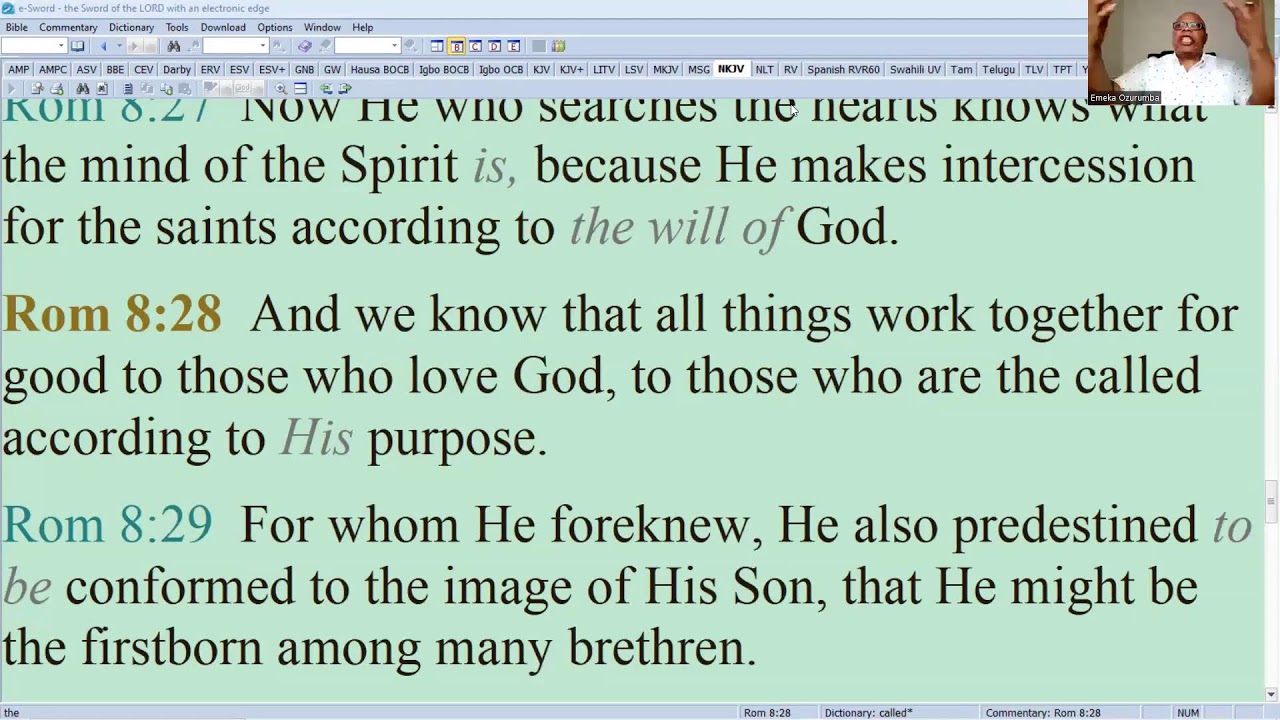Switch to the KJV translation tab
The image size is (1280, 720).
point(541,69)
